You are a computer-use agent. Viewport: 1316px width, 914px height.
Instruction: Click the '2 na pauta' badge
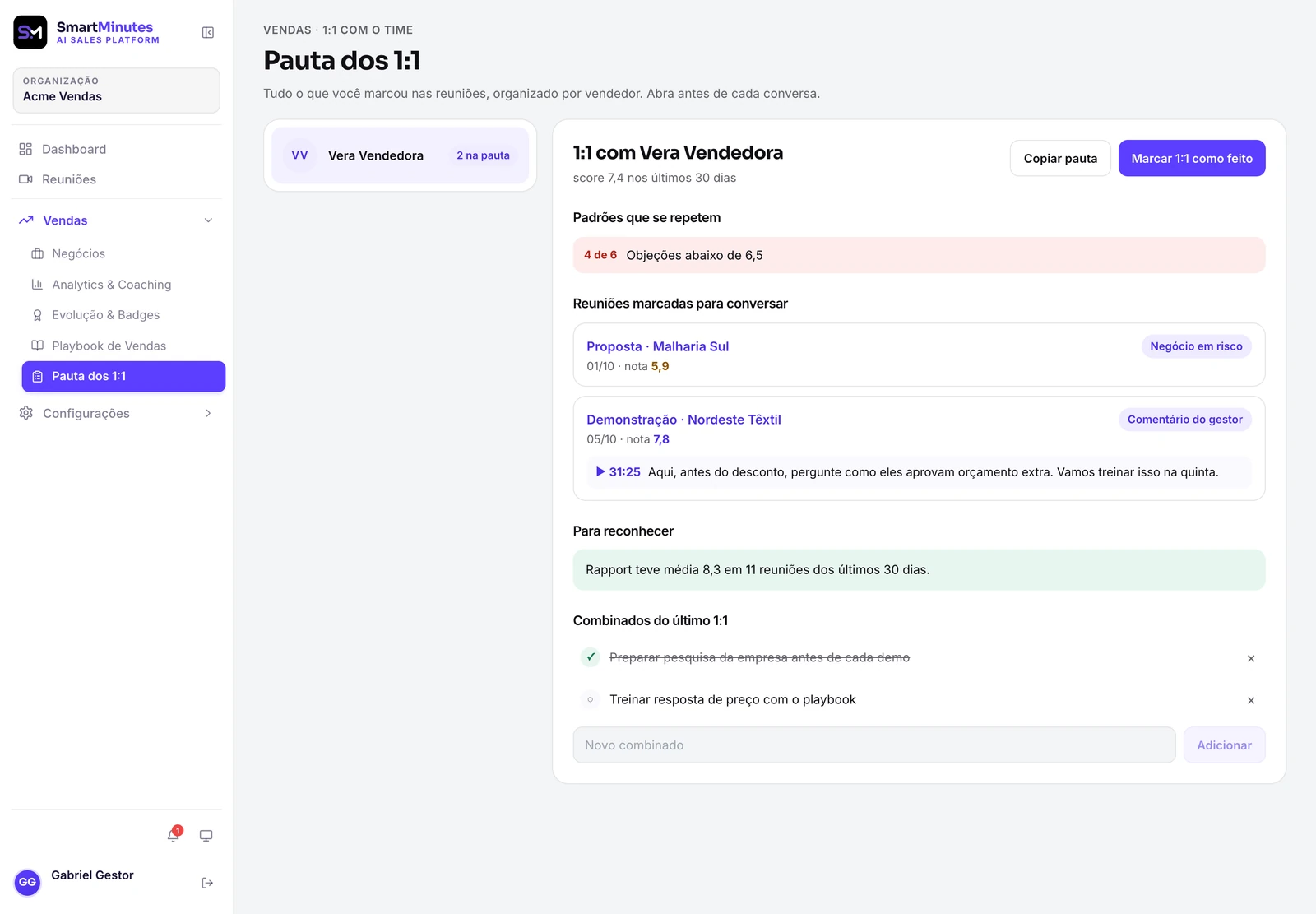point(483,155)
